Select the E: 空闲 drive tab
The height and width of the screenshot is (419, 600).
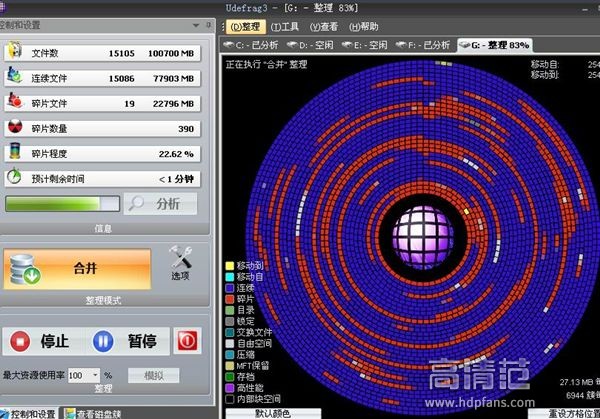(369, 45)
